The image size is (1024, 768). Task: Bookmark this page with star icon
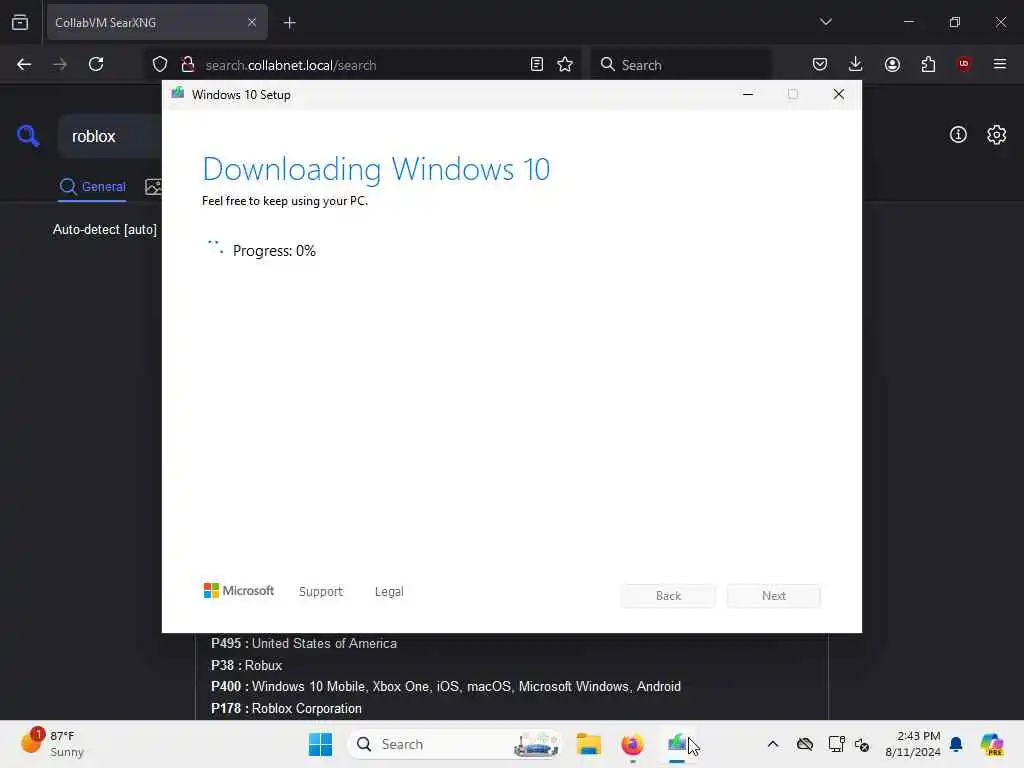click(x=565, y=65)
